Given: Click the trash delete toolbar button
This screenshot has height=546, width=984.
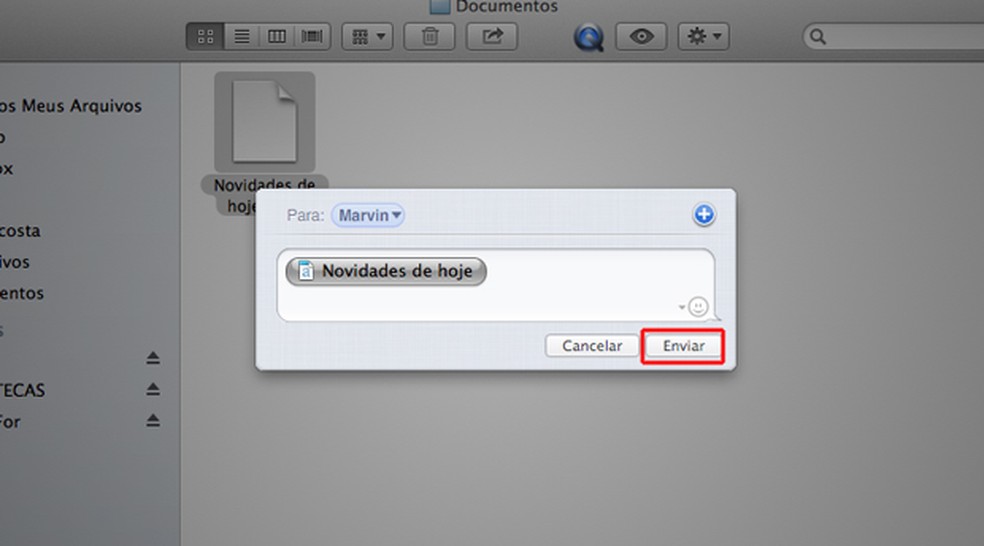Looking at the screenshot, I should tap(430, 36).
